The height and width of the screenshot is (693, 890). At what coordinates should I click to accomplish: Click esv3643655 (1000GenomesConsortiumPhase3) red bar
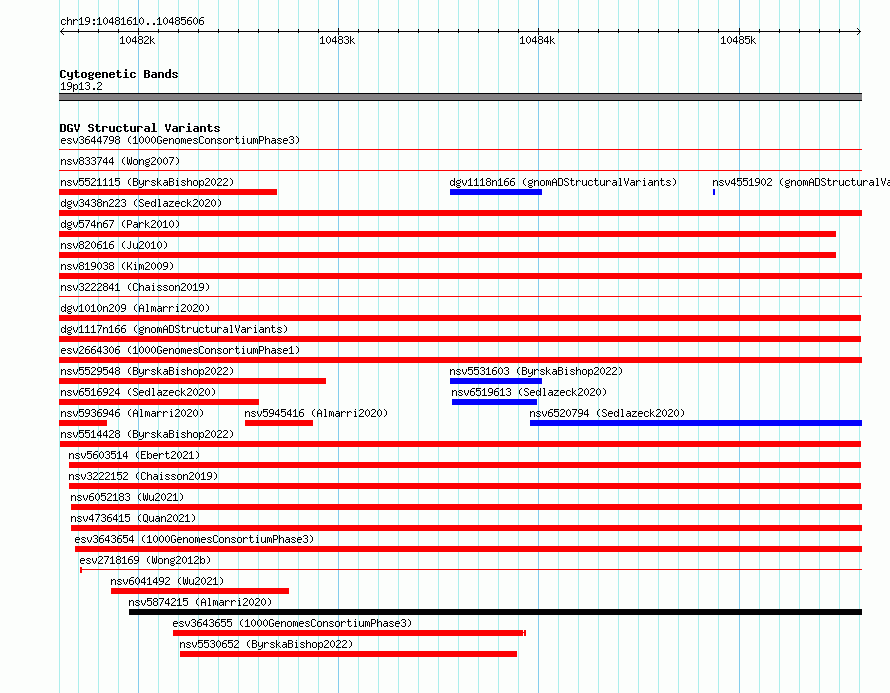[x=349, y=633]
